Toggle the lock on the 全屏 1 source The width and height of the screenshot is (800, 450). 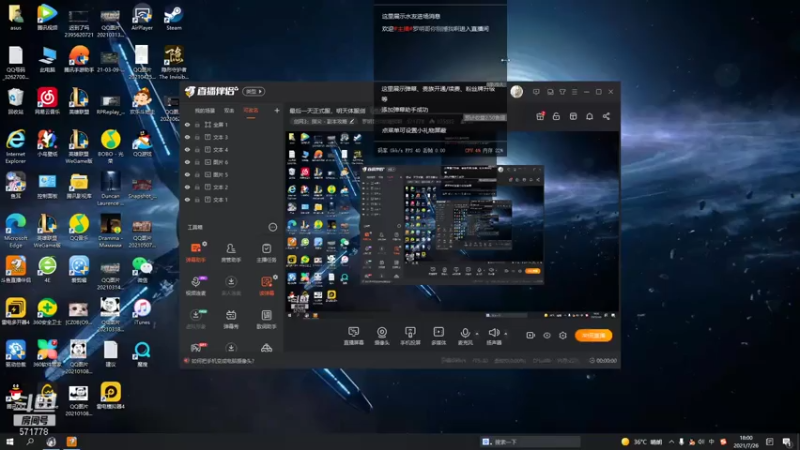coord(197,124)
